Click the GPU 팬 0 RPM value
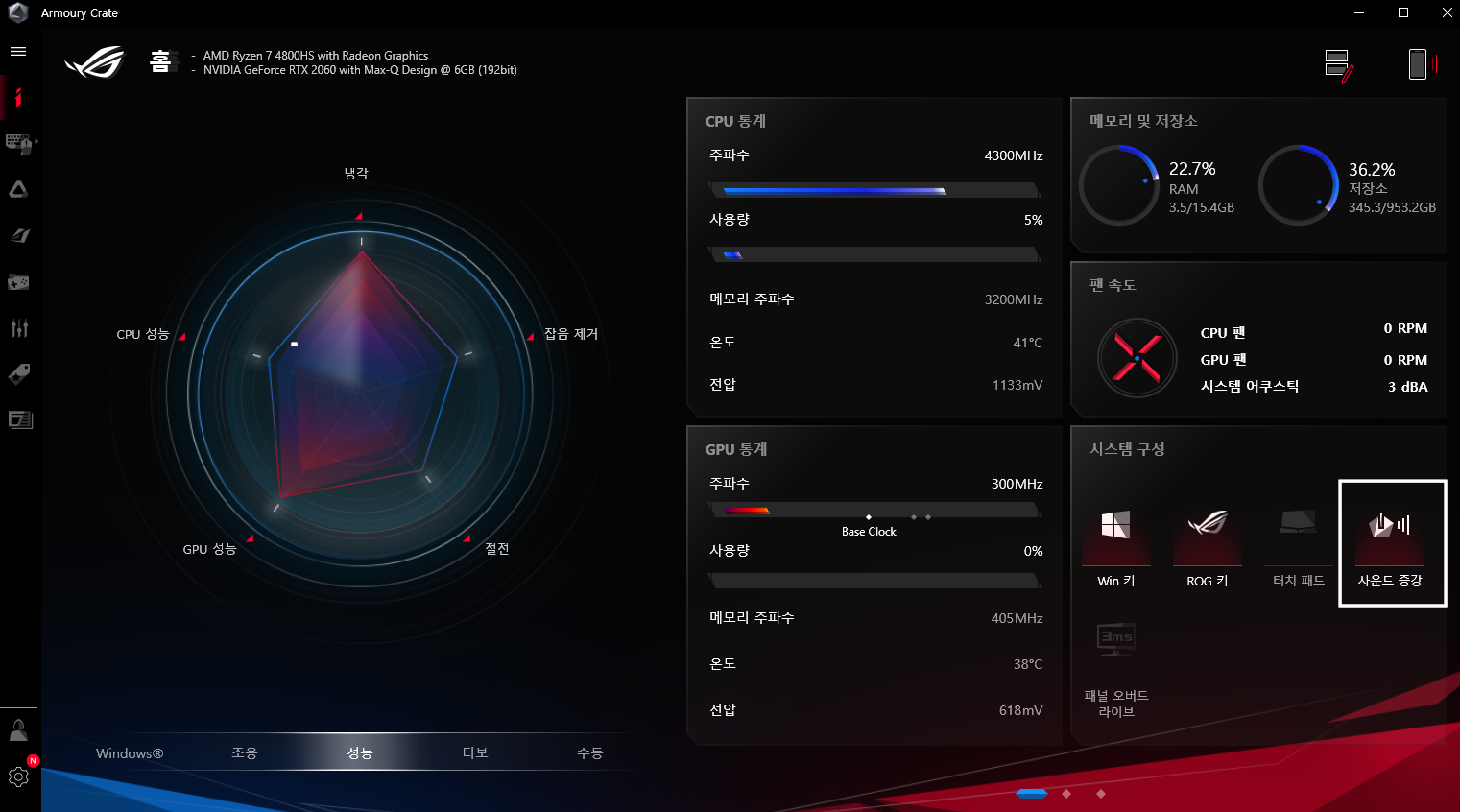This screenshot has height=812, width=1460. click(1405, 360)
